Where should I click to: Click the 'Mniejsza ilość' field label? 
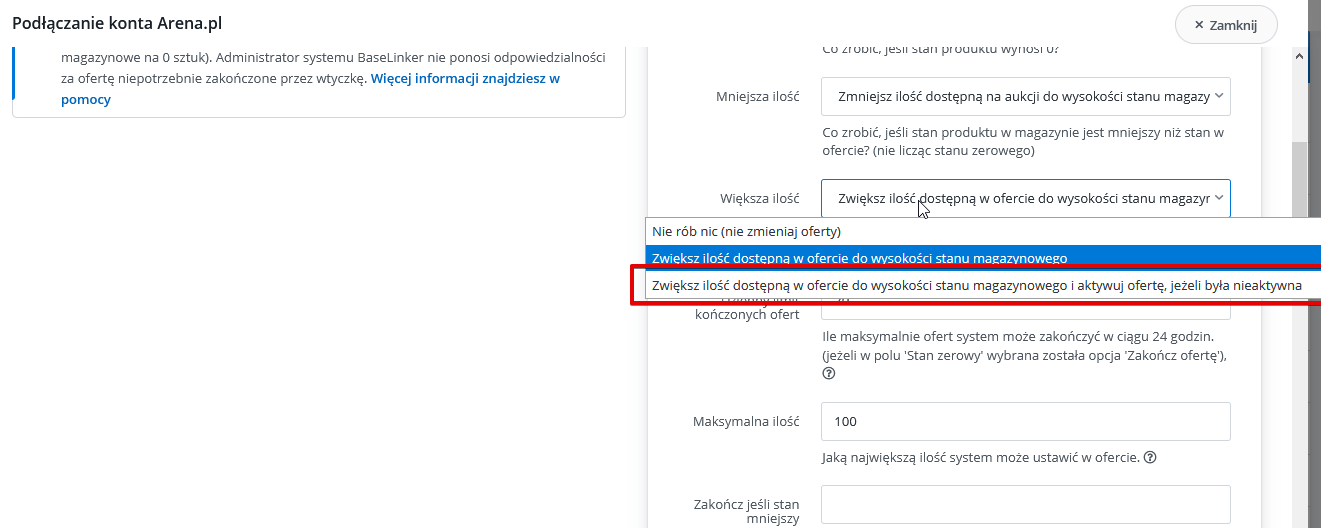(x=758, y=97)
